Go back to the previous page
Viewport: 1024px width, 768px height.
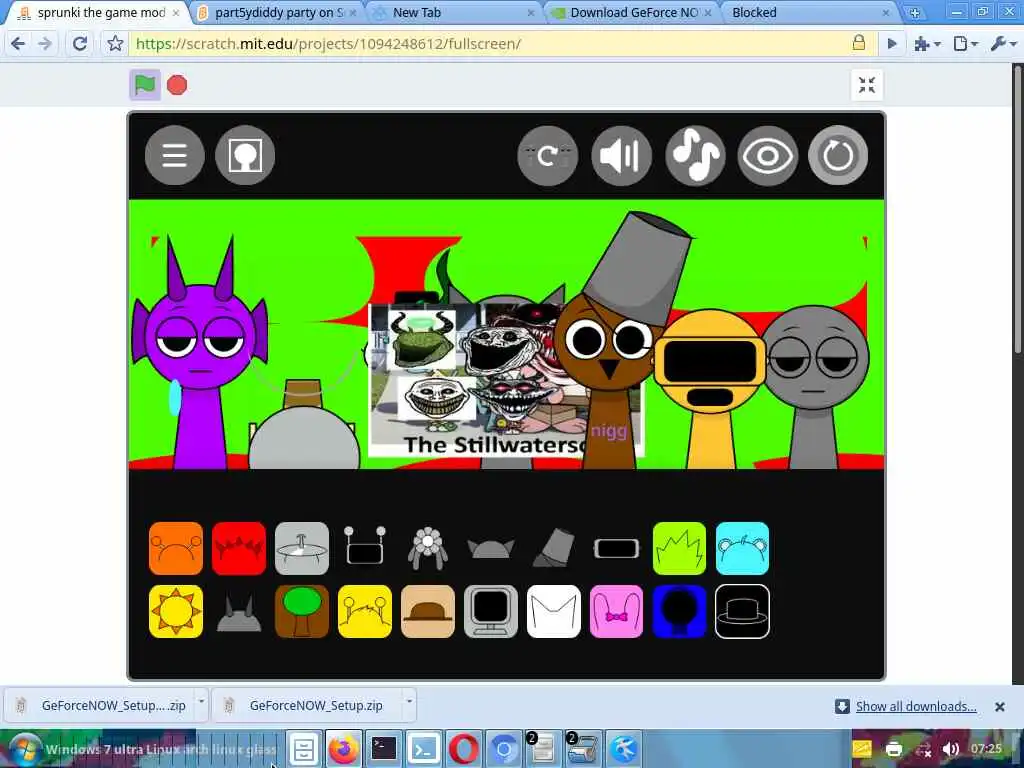(18, 44)
